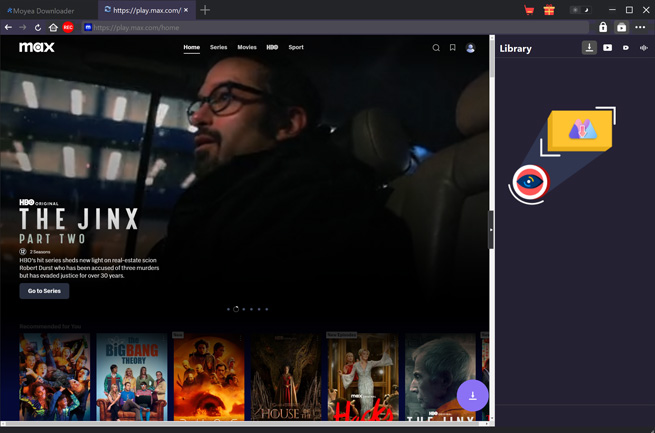Open the shopping cart icon in title bar
The width and height of the screenshot is (655, 433).
click(529, 10)
